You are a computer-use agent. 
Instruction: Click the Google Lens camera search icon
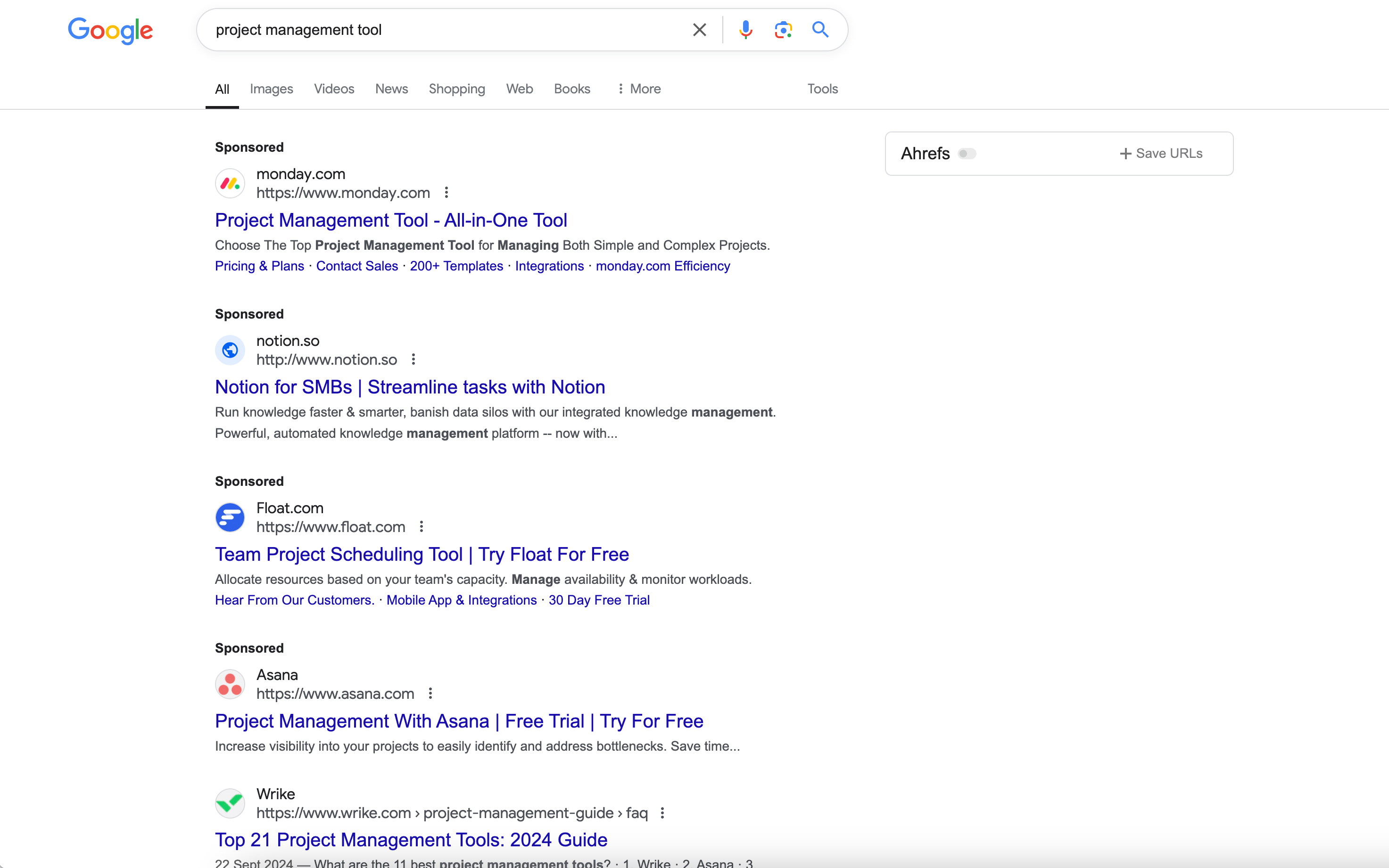click(784, 30)
